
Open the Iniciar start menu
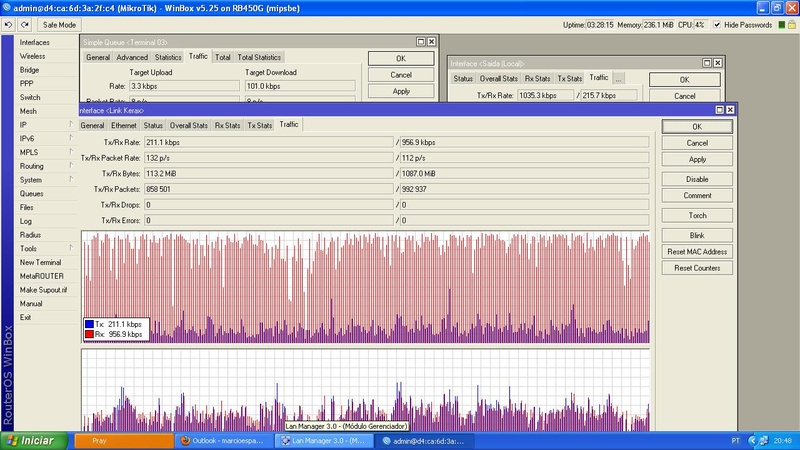(34, 441)
